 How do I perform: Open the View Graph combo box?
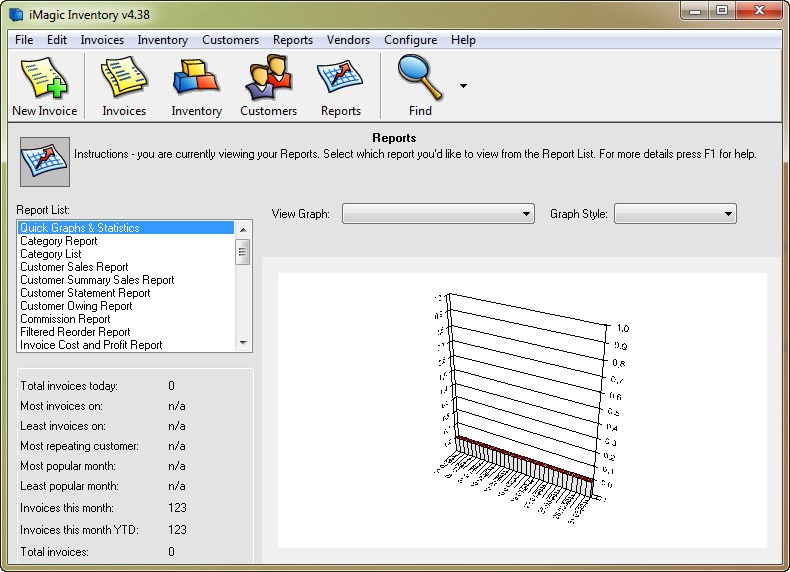(438, 214)
